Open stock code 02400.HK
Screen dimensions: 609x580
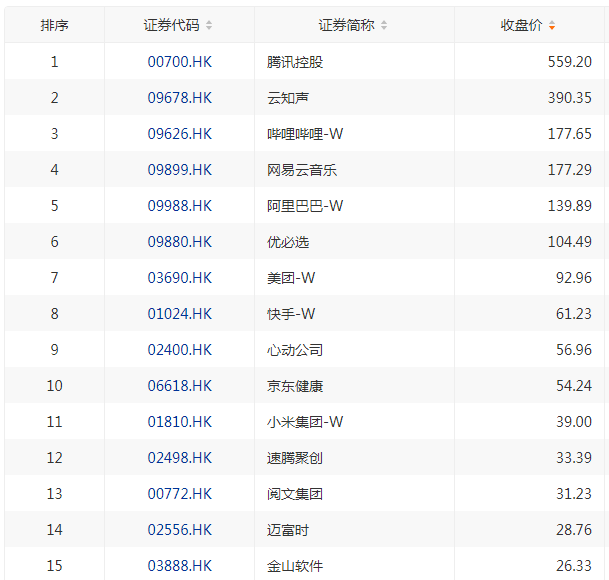[179, 350]
